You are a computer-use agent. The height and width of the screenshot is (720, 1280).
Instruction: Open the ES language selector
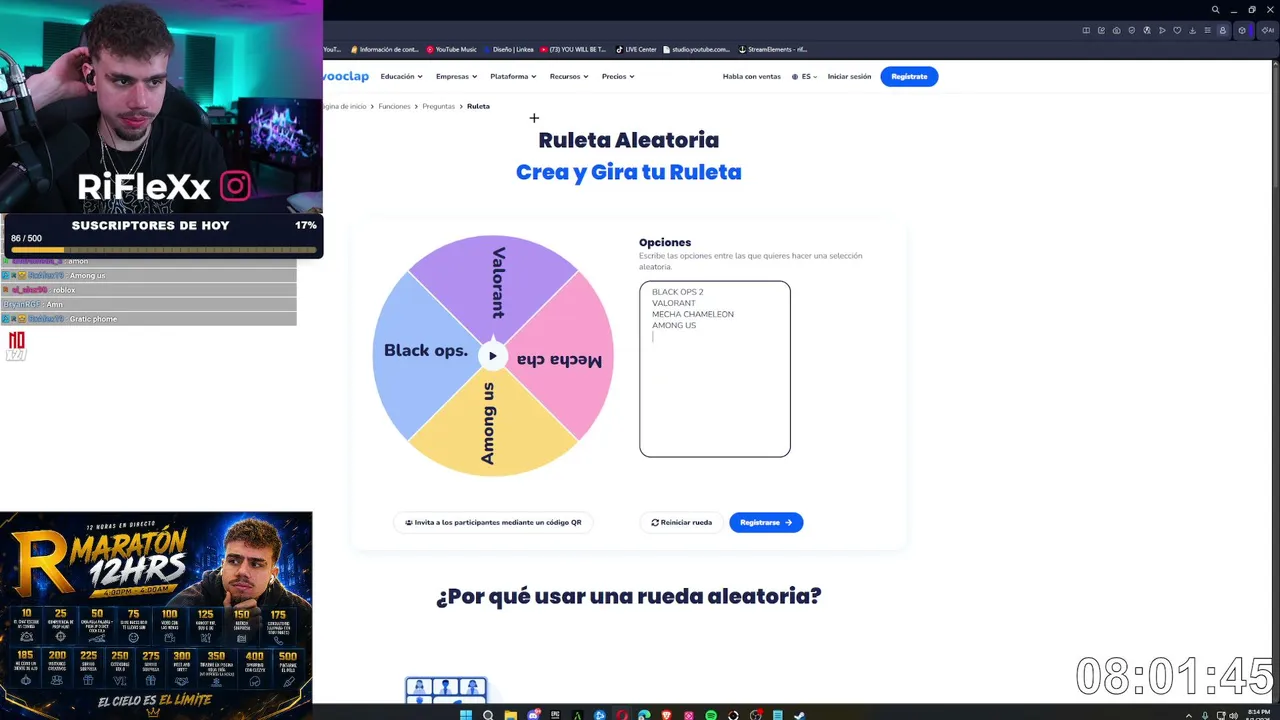[x=805, y=76]
